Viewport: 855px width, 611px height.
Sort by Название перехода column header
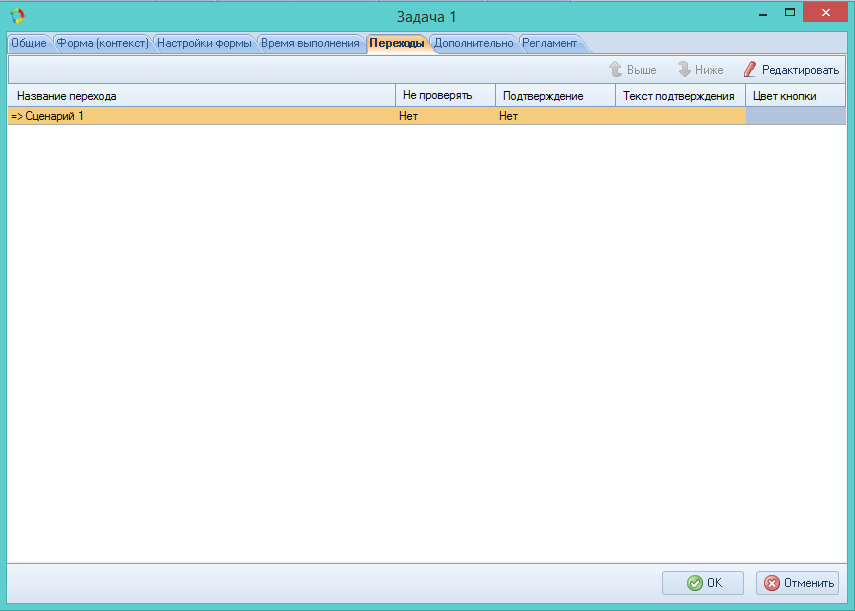point(200,96)
